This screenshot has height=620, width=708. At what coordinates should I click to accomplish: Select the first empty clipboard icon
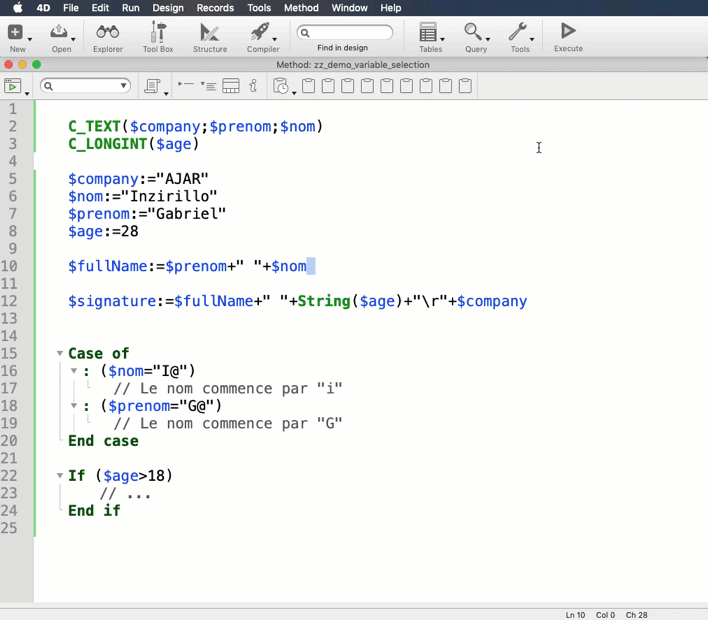308,86
